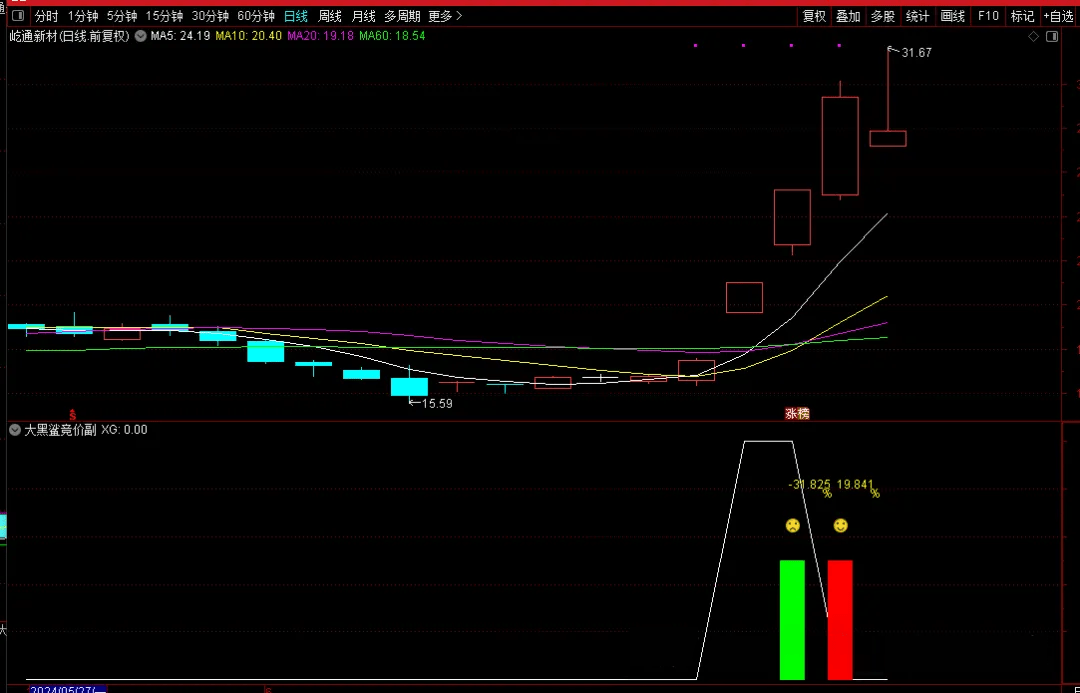
Task: Switch to 月线 monthly chart
Action: [364, 16]
